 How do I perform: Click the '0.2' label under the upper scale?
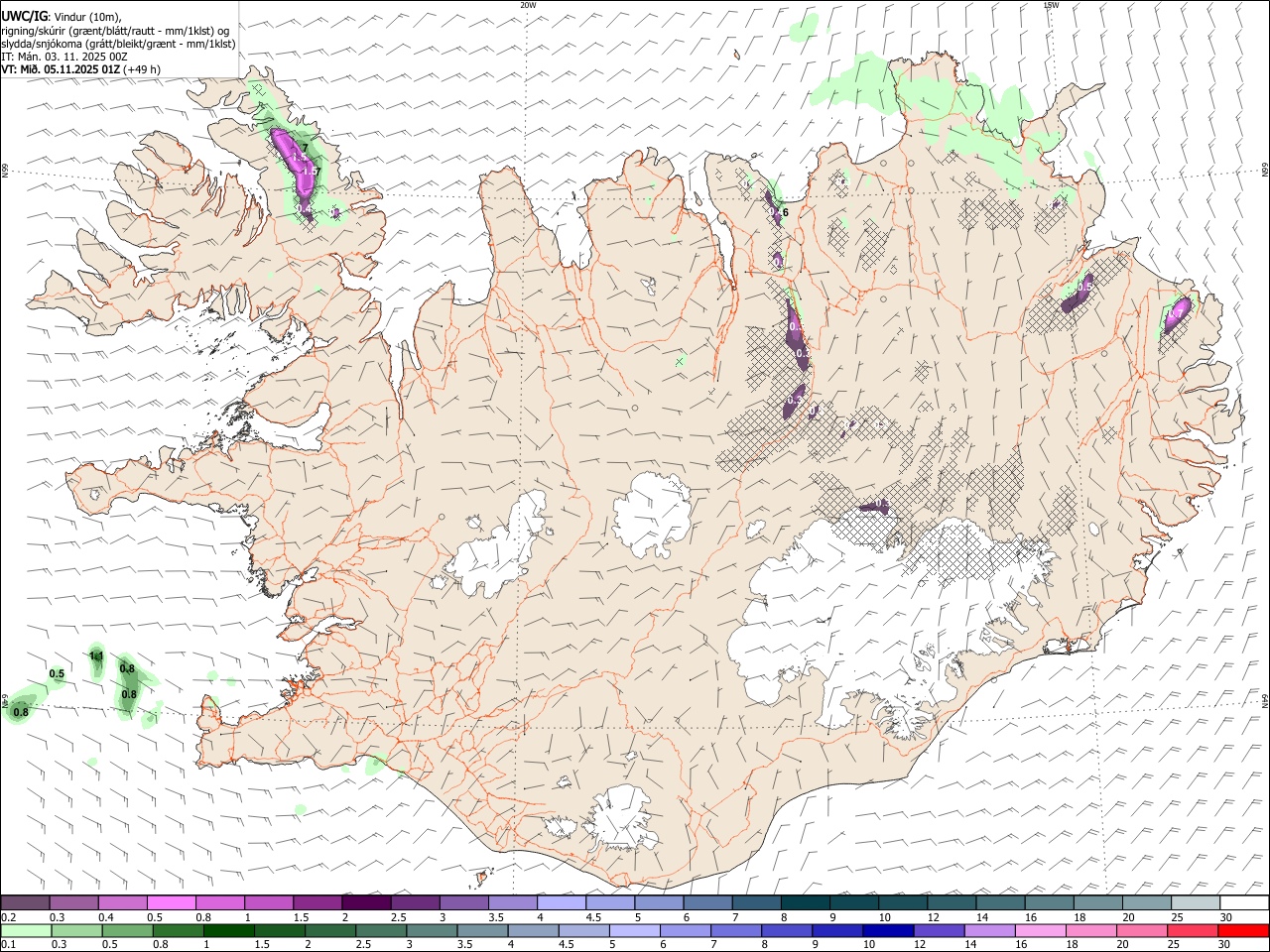8,917
